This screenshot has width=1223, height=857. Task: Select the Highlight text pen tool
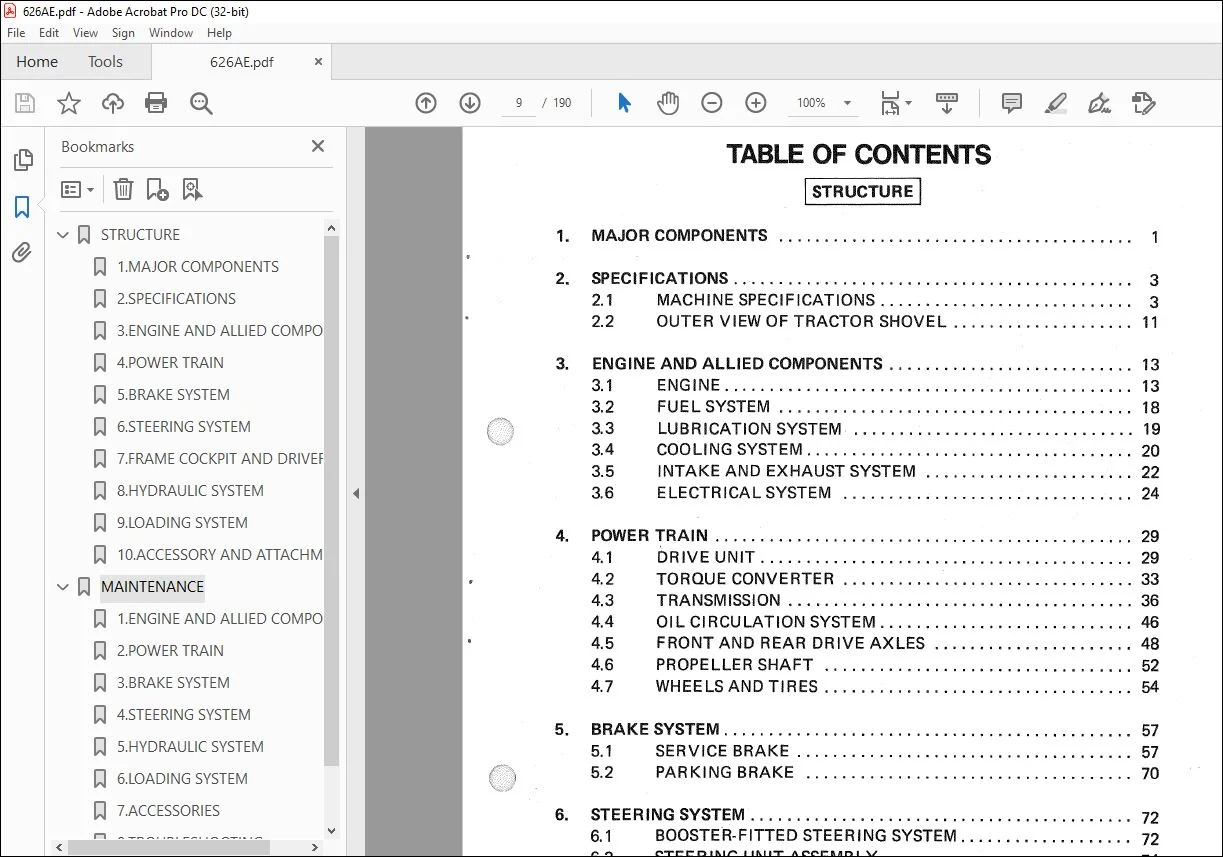click(1055, 103)
